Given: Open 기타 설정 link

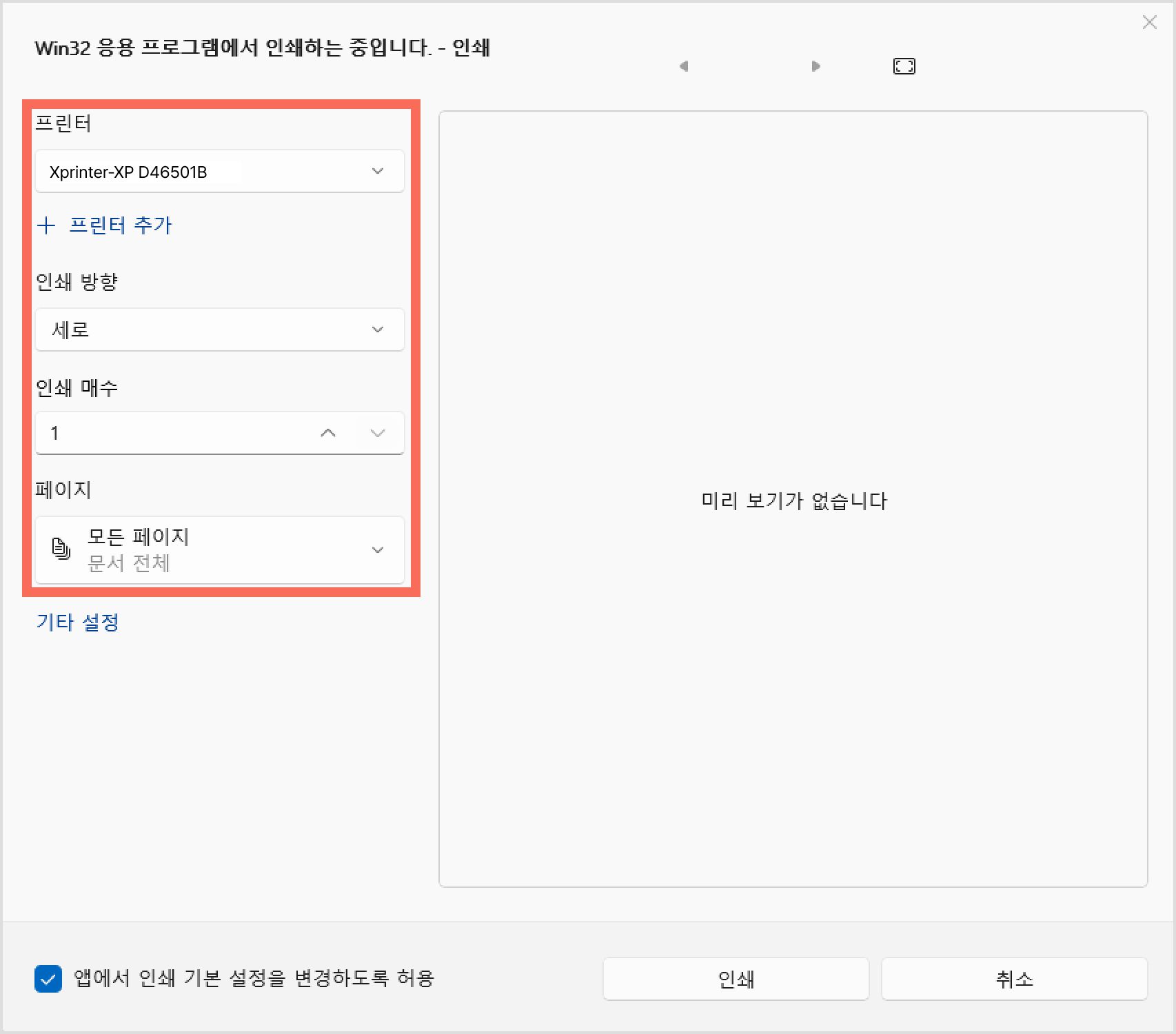Looking at the screenshot, I should pos(78,622).
